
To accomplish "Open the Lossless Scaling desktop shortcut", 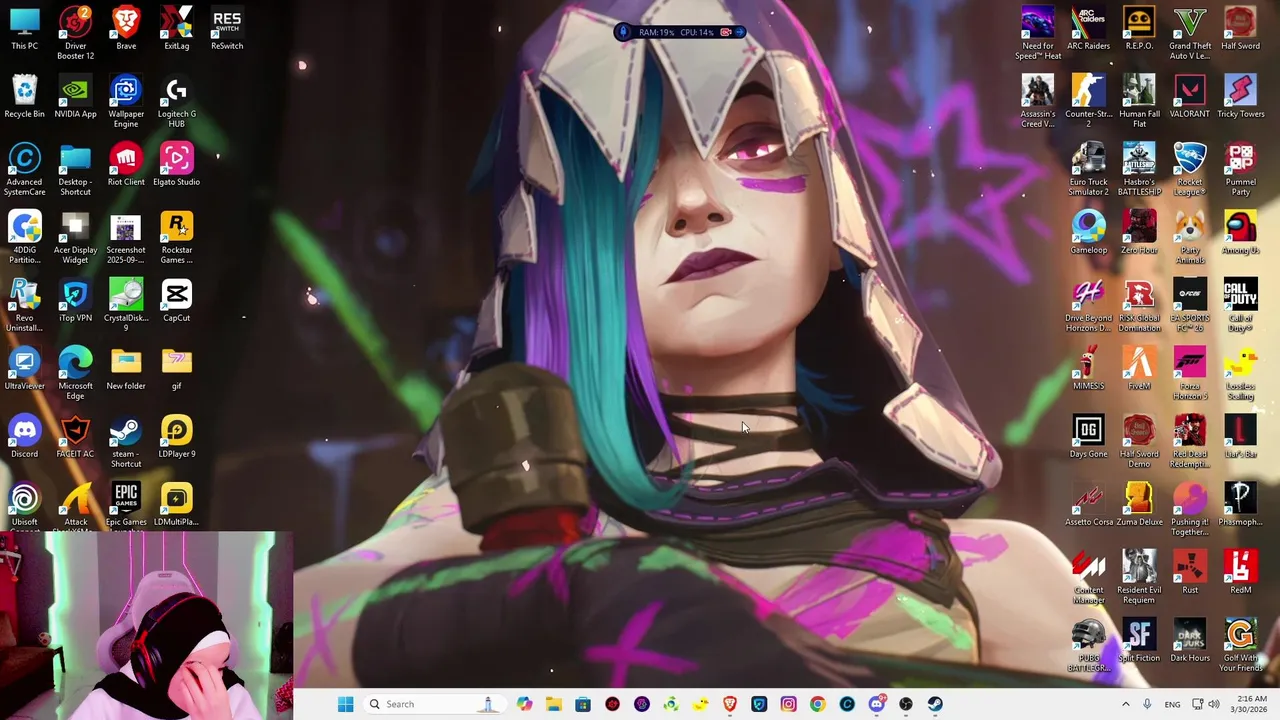I will (x=1241, y=373).
